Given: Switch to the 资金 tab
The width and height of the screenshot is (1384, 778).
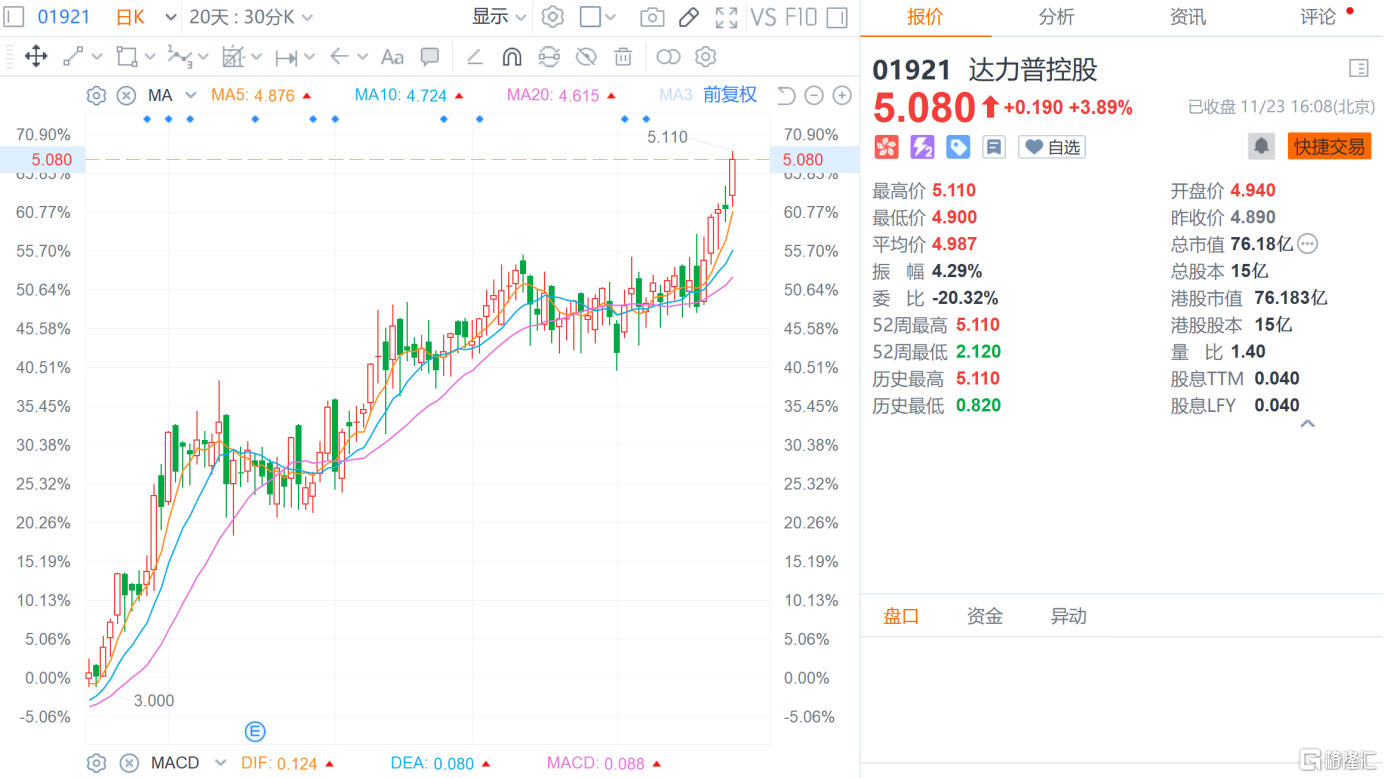Looking at the screenshot, I should pyautogui.click(x=985, y=616).
